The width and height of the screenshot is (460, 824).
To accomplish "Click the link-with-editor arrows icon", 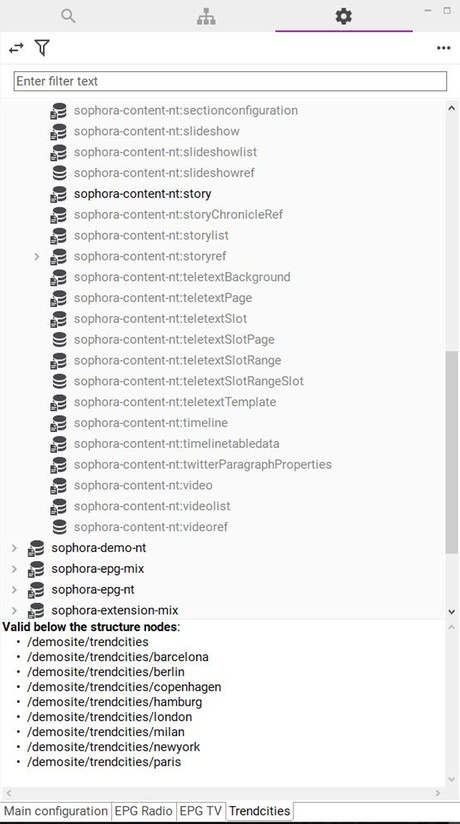I will [16, 48].
